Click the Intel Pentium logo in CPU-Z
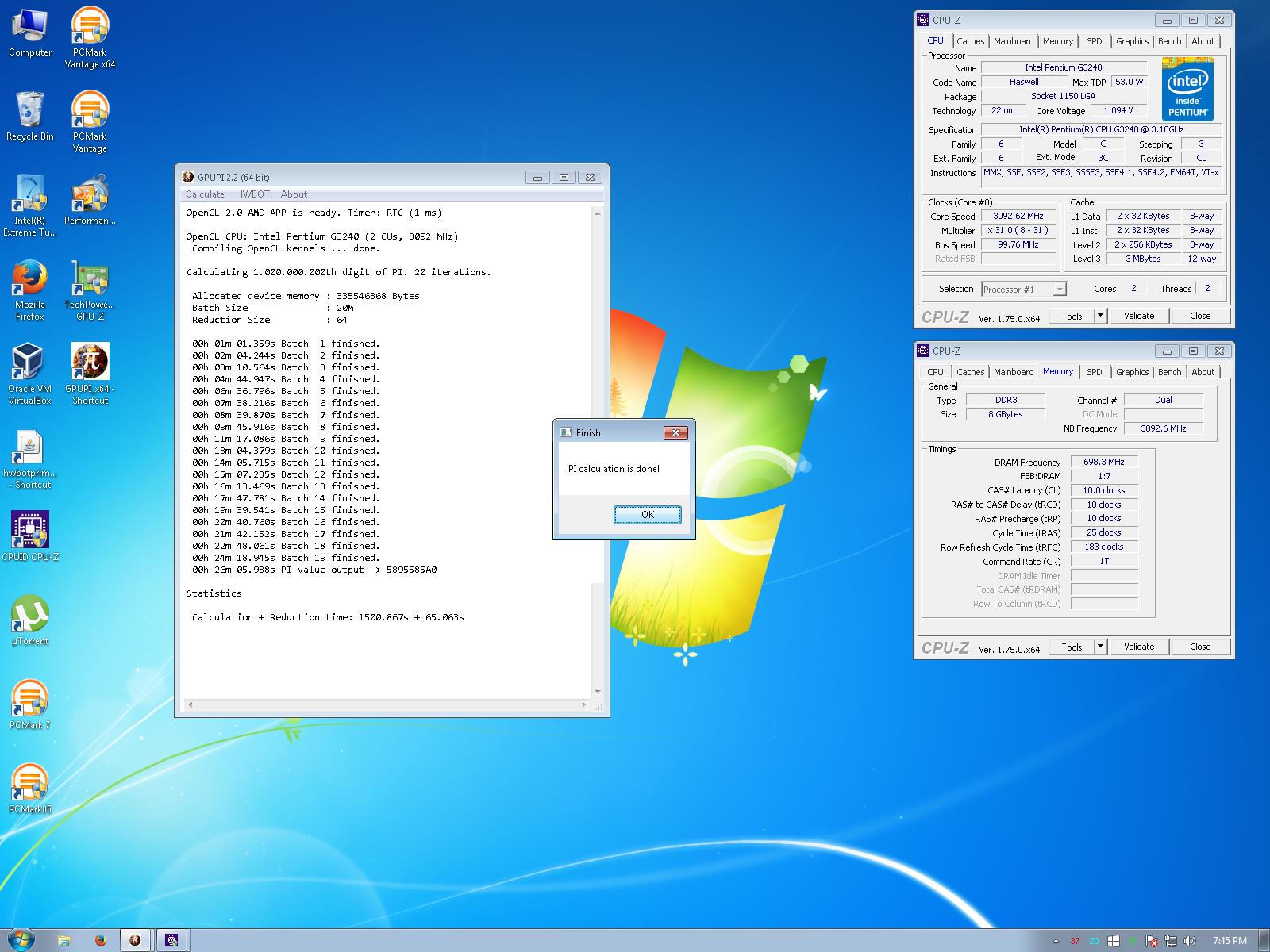Viewport: 1270px width, 952px height. (x=1188, y=88)
